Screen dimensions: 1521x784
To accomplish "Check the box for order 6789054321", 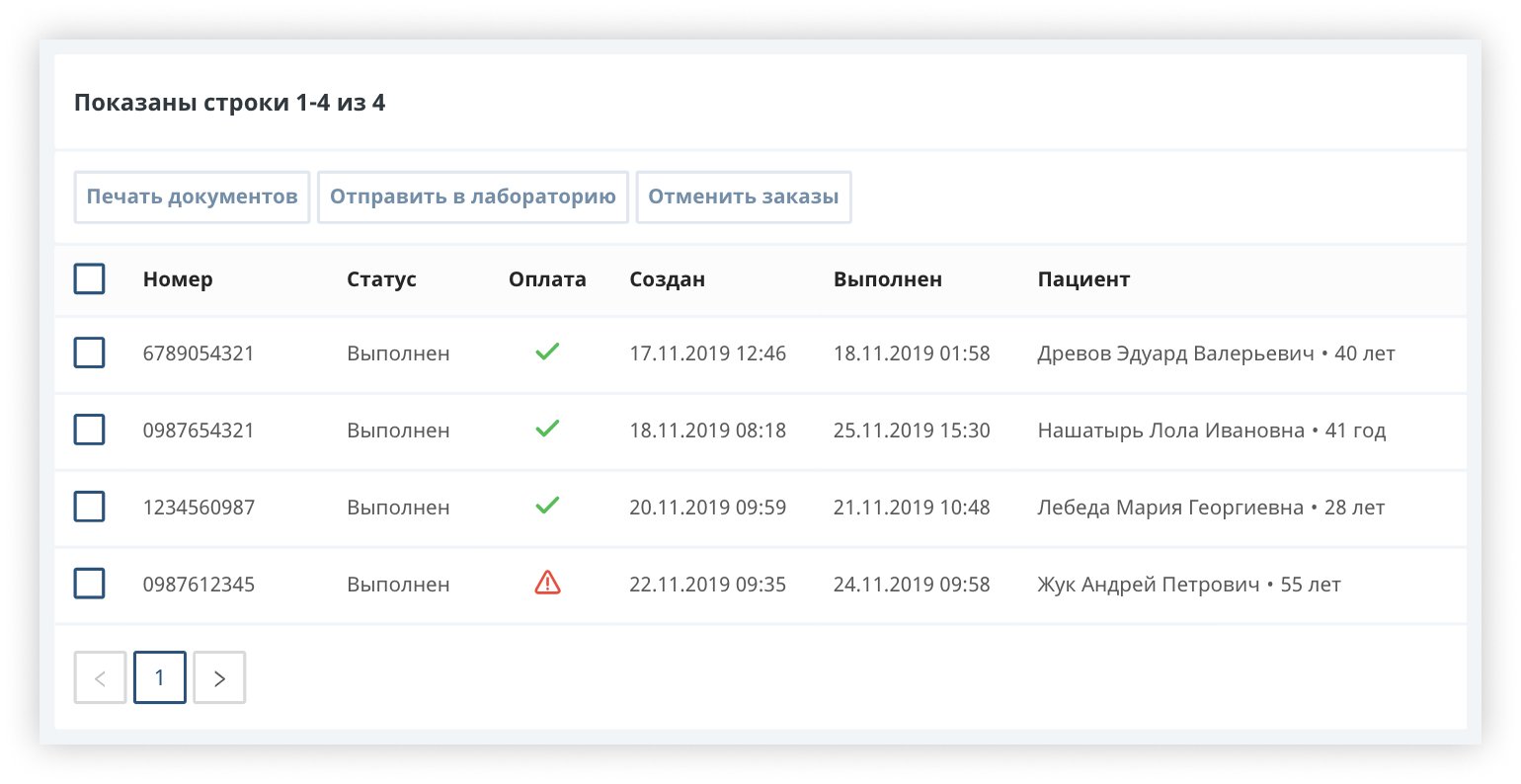I will (x=90, y=353).
